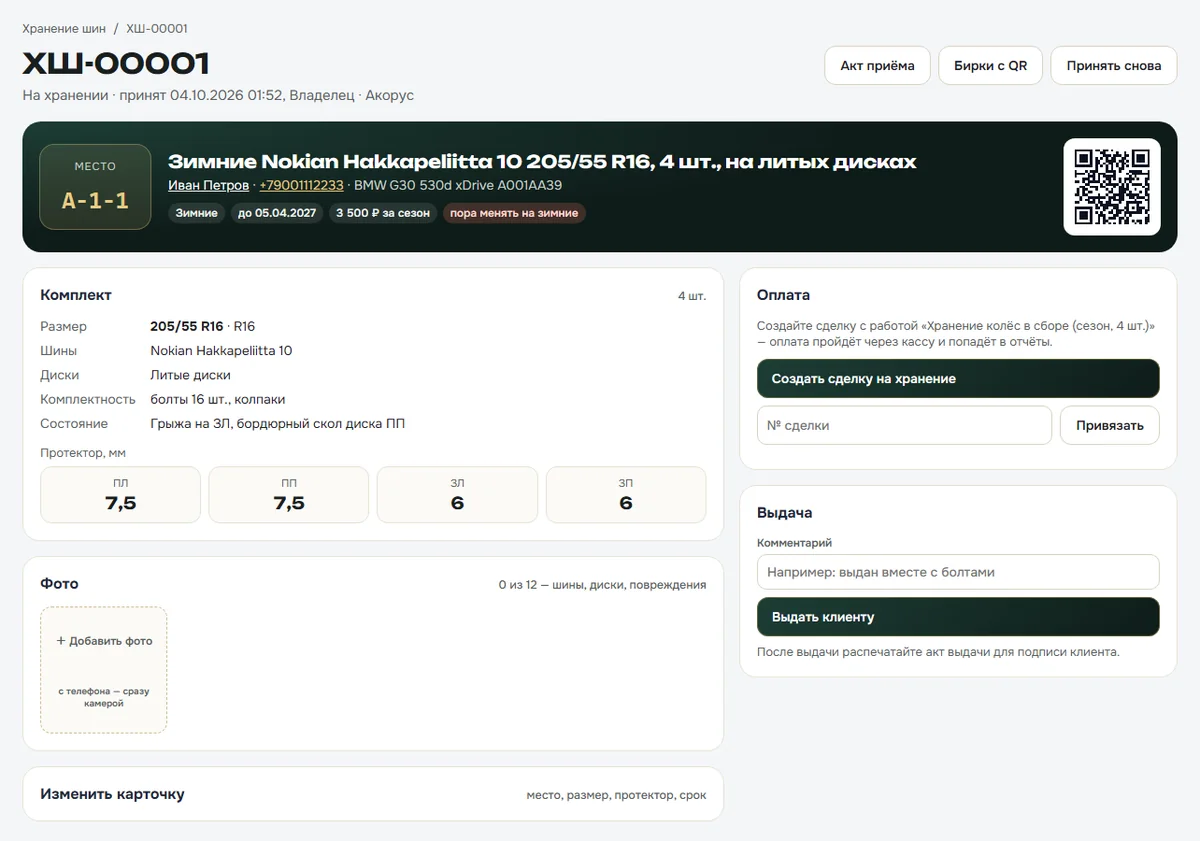Screen dimensions: 1200x841
Task: Click the ЗП tread depth 6 card
Action: tap(626, 495)
